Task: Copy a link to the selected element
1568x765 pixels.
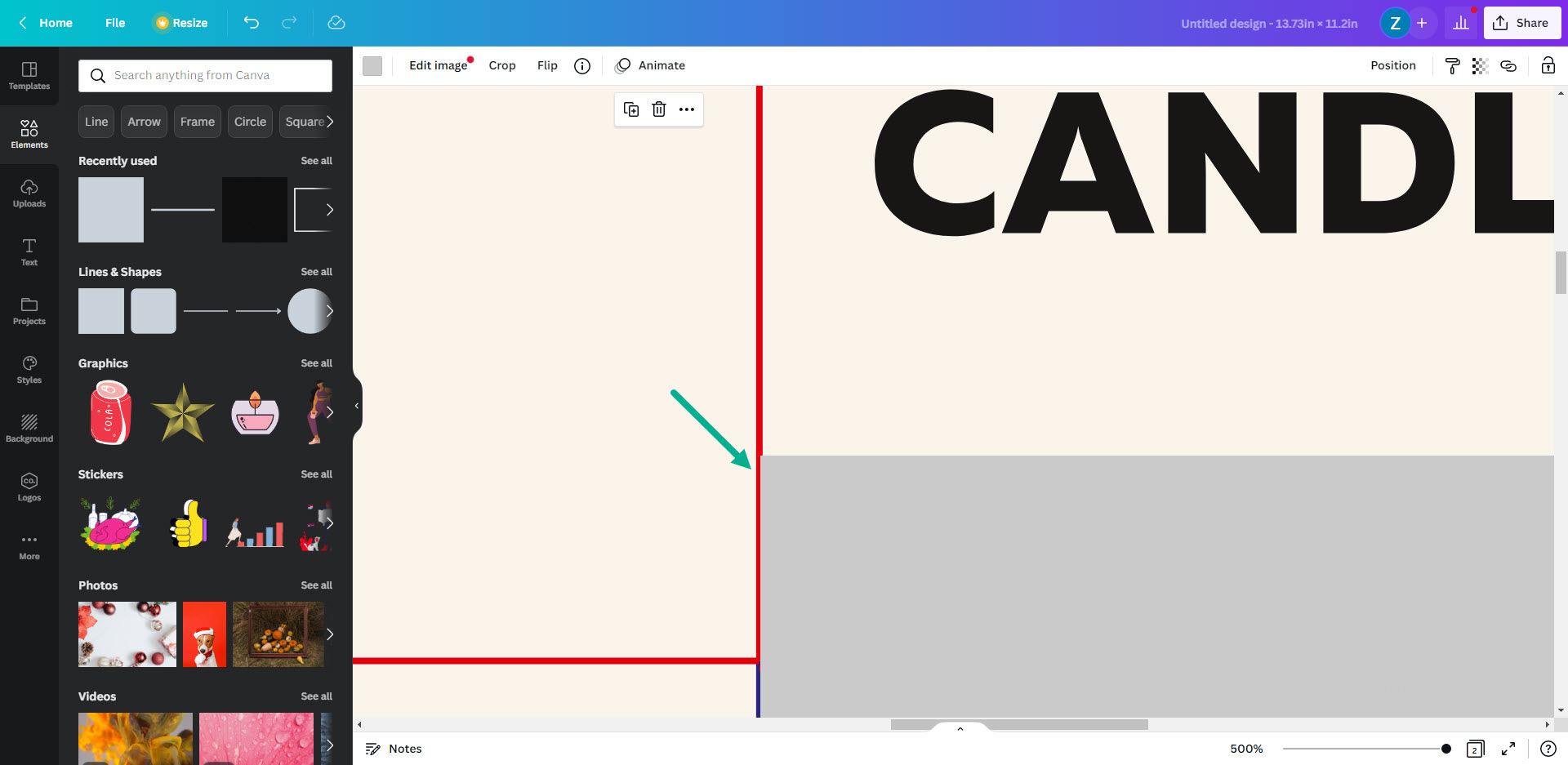Action: click(x=1508, y=65)
